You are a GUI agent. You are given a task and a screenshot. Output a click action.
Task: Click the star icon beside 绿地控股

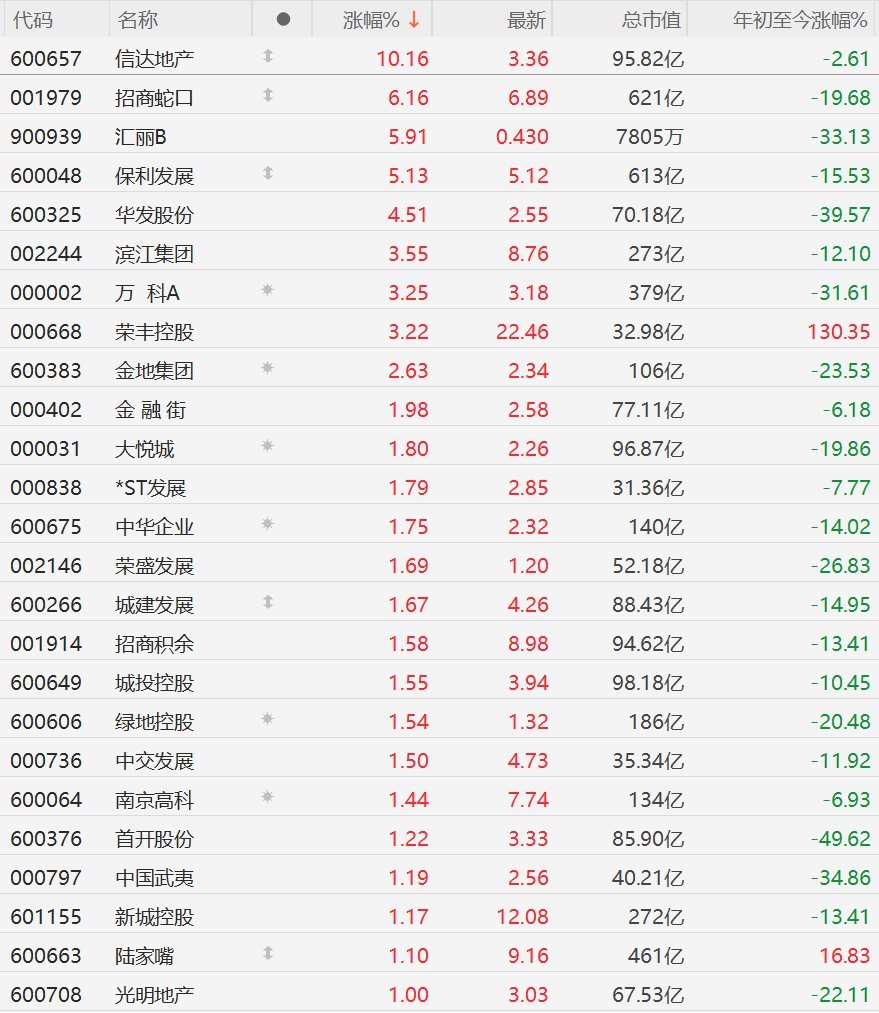click(267, 719)
